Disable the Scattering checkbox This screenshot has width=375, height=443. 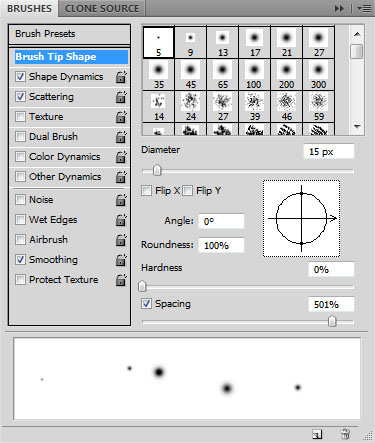[x=20, y=97]
